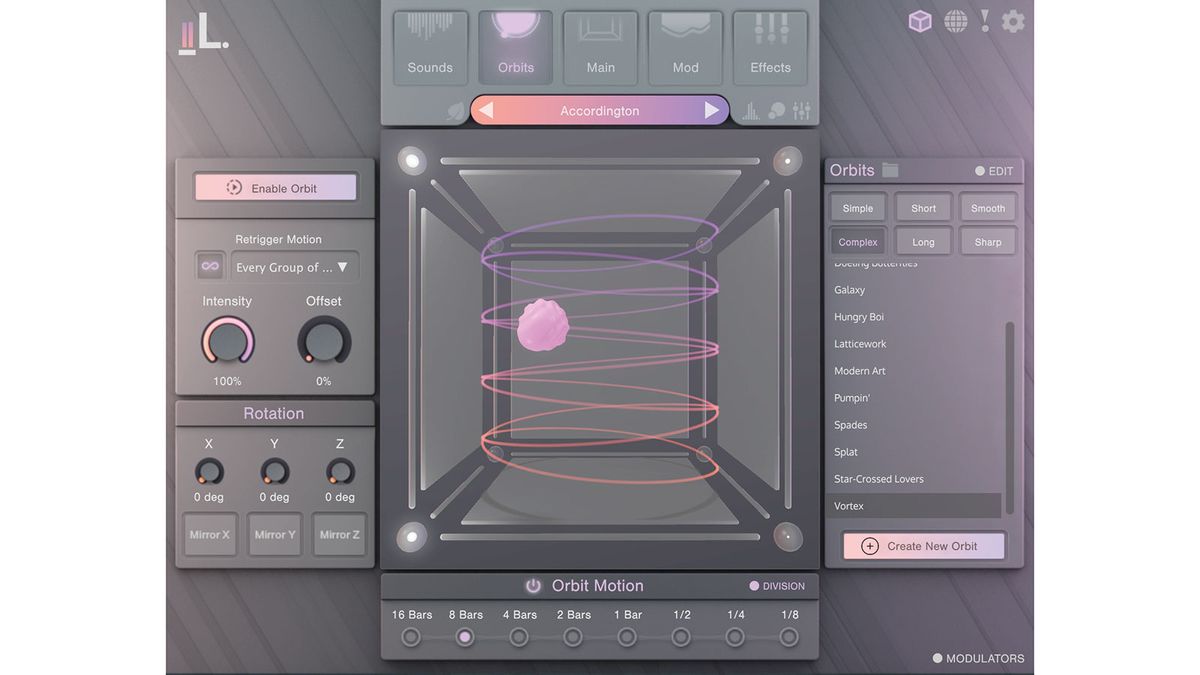1200x675 pixels.
Task: Click the next preset arrow after Accordington
Action: click(711, 110)
